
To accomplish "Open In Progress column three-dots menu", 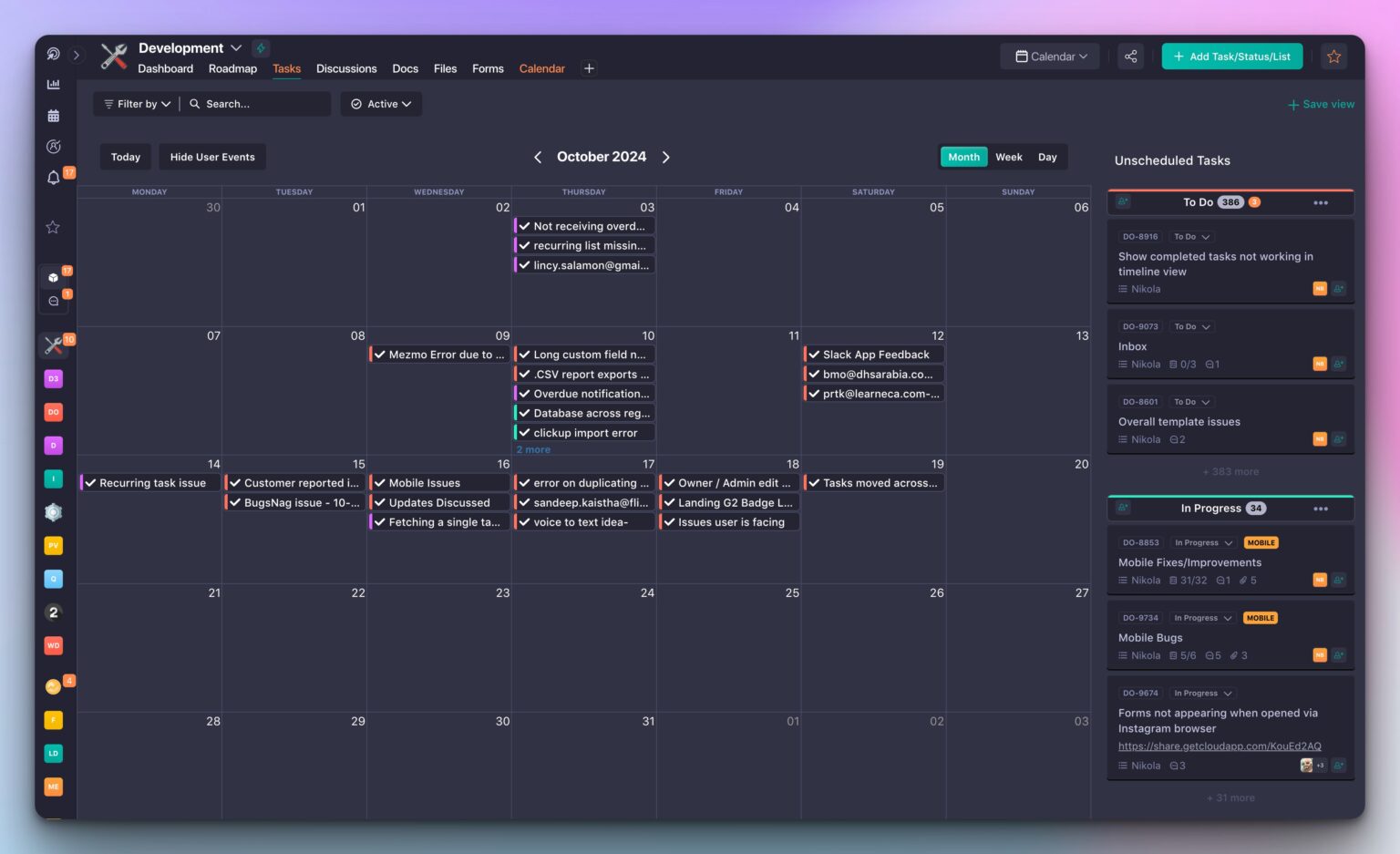I will point(1321,509).
